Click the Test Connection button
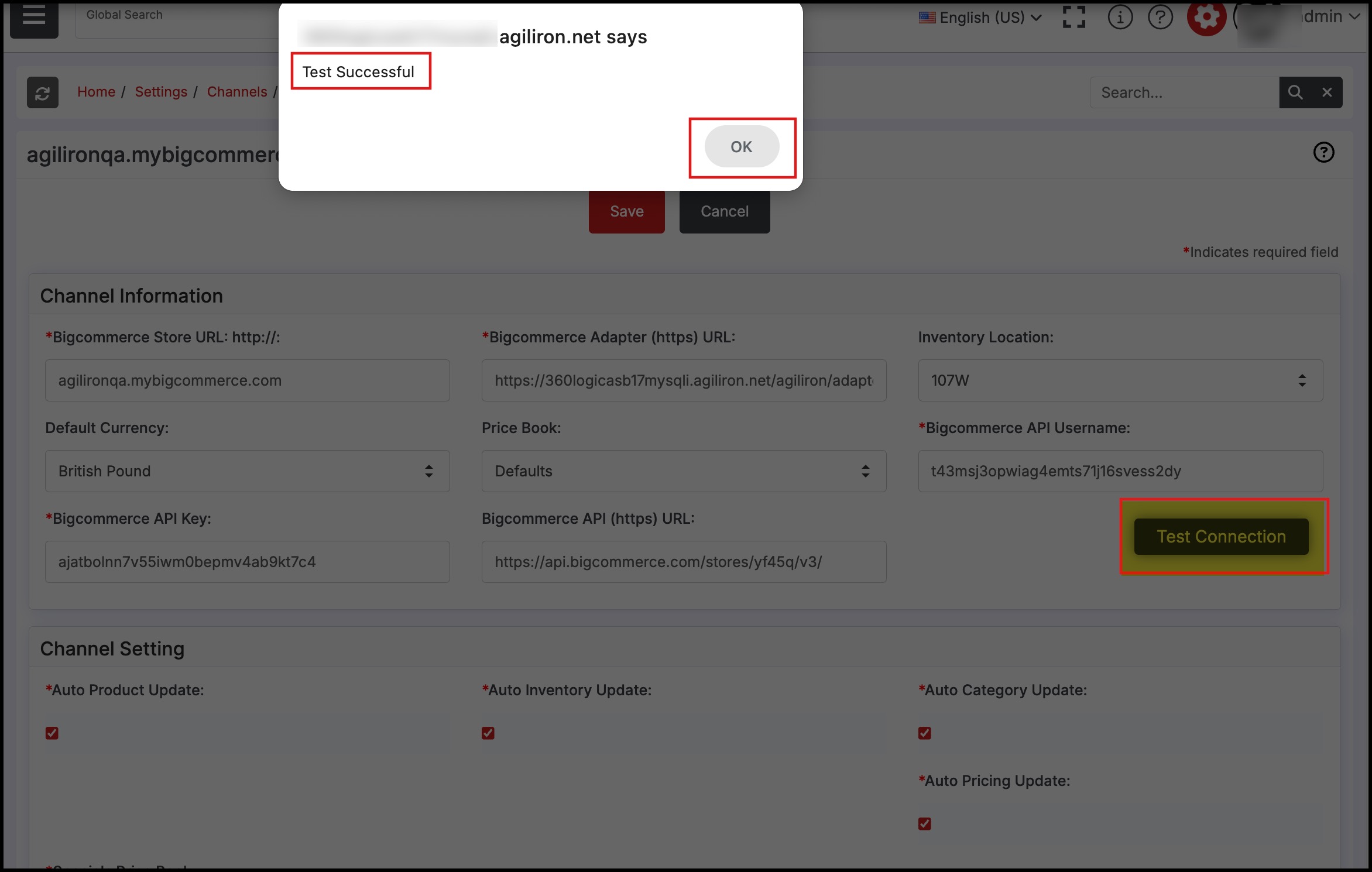This screenshot has width=1372, height=872. pos(1222,537)
